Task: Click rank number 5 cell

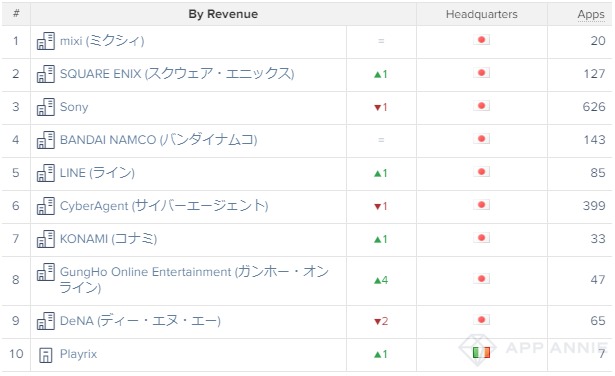Action: (x=16, y=173)
